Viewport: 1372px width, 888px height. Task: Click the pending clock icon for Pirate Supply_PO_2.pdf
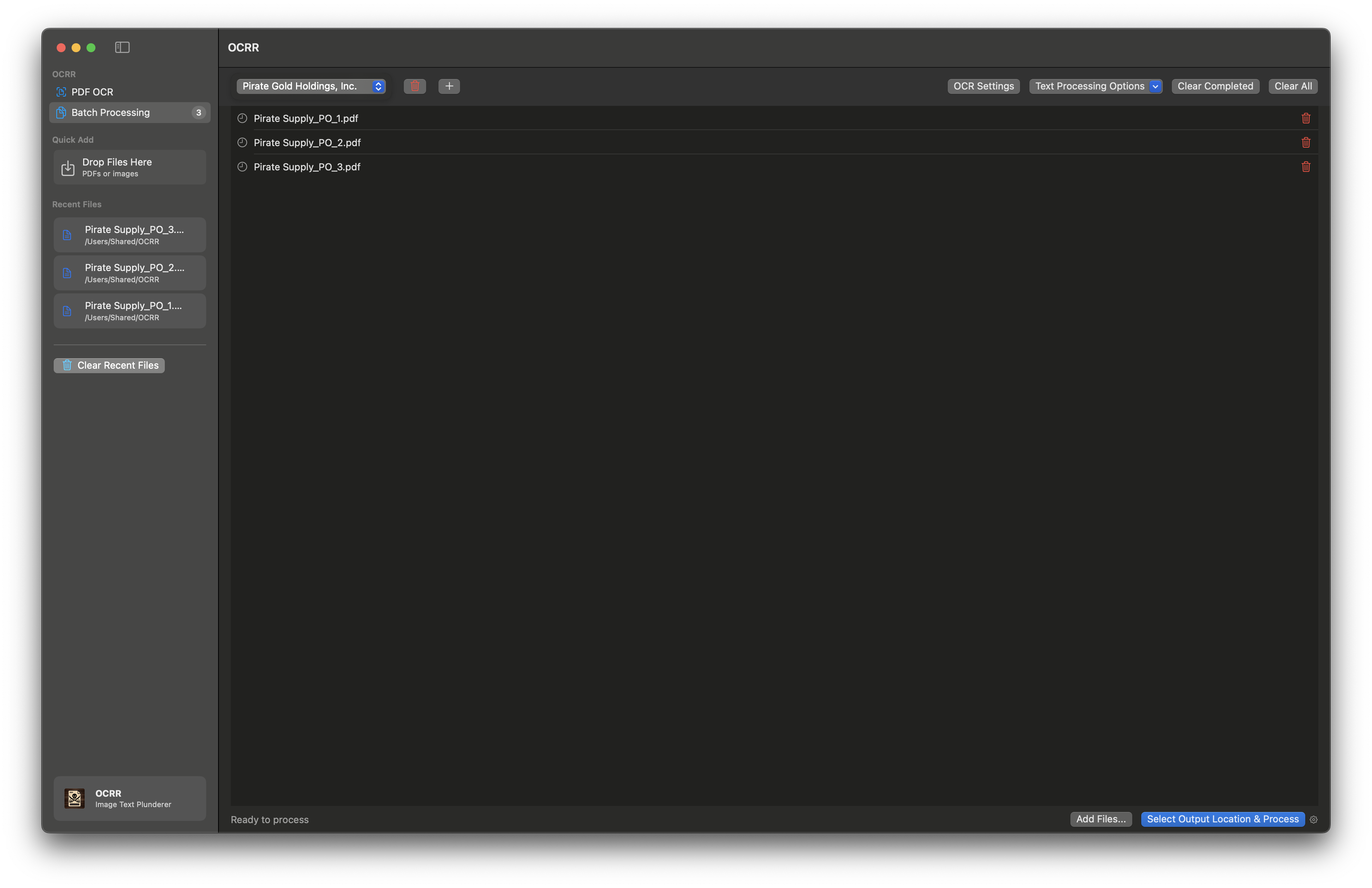[x=242, y=142]
